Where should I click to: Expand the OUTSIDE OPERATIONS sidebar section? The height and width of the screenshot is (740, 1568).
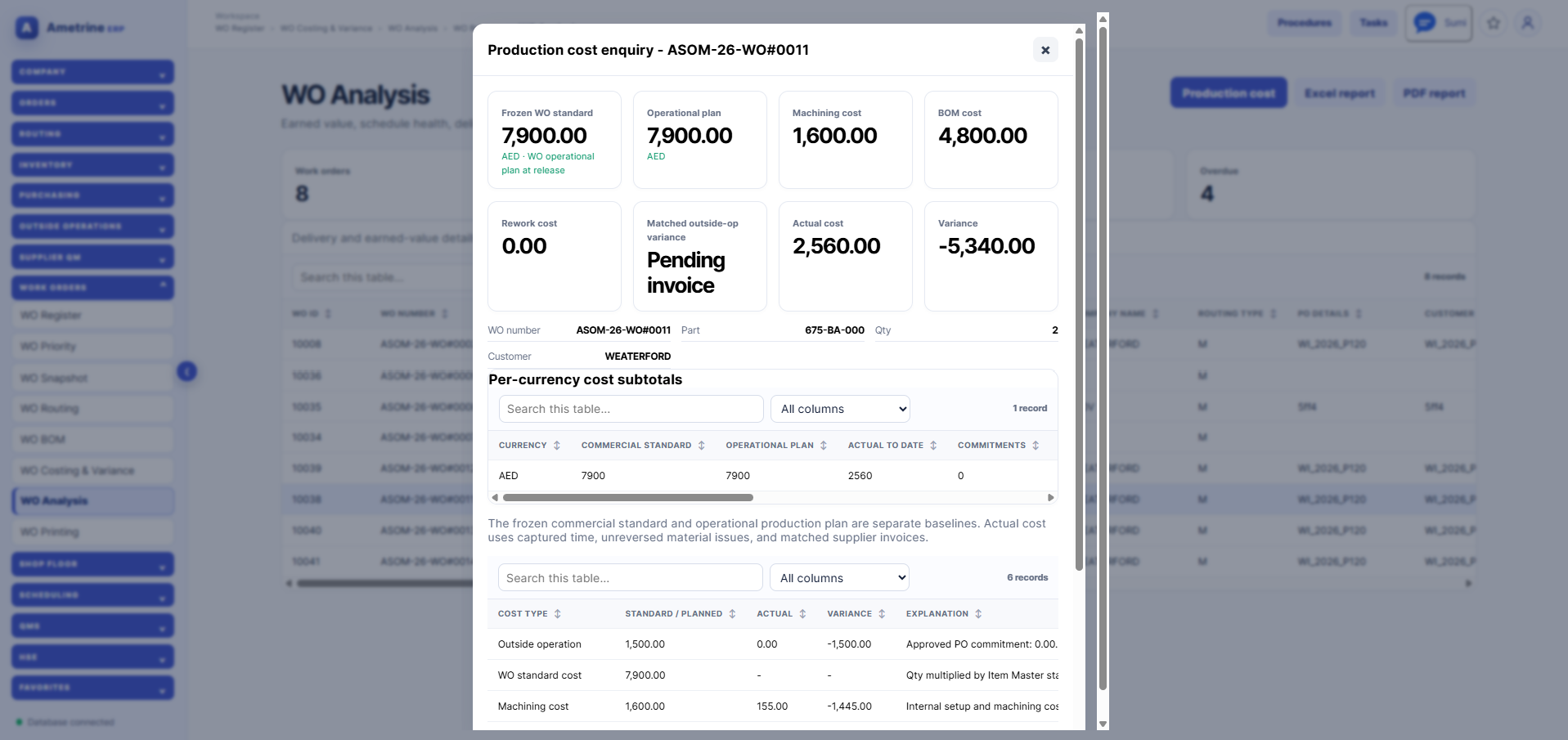pos(92,226)
